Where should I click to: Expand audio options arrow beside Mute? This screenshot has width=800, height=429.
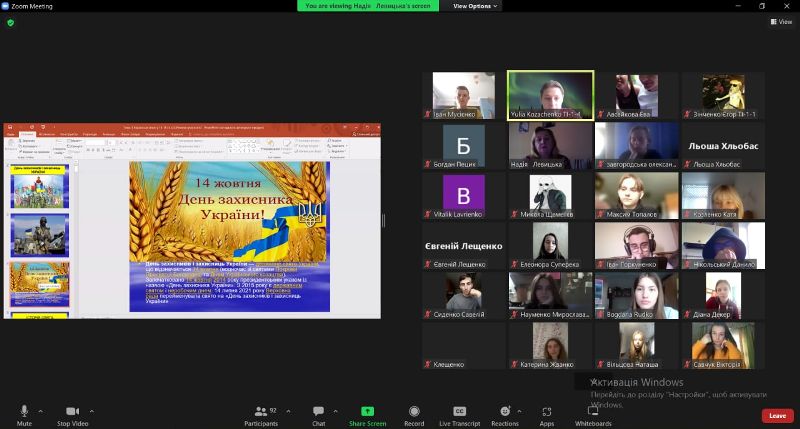click(40, 410)
